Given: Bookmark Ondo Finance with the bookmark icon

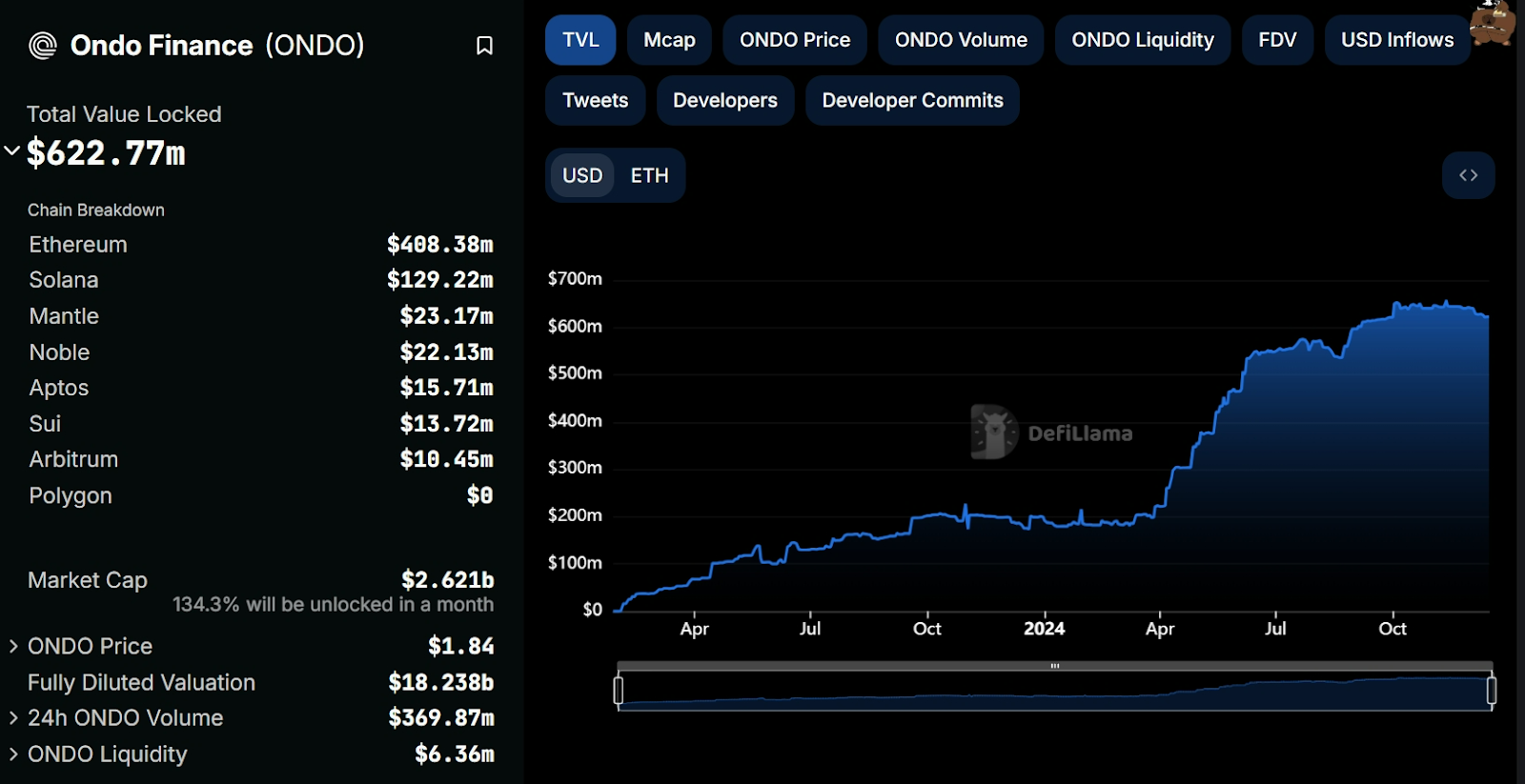Looking at the screenshot, I should (484, 46).
